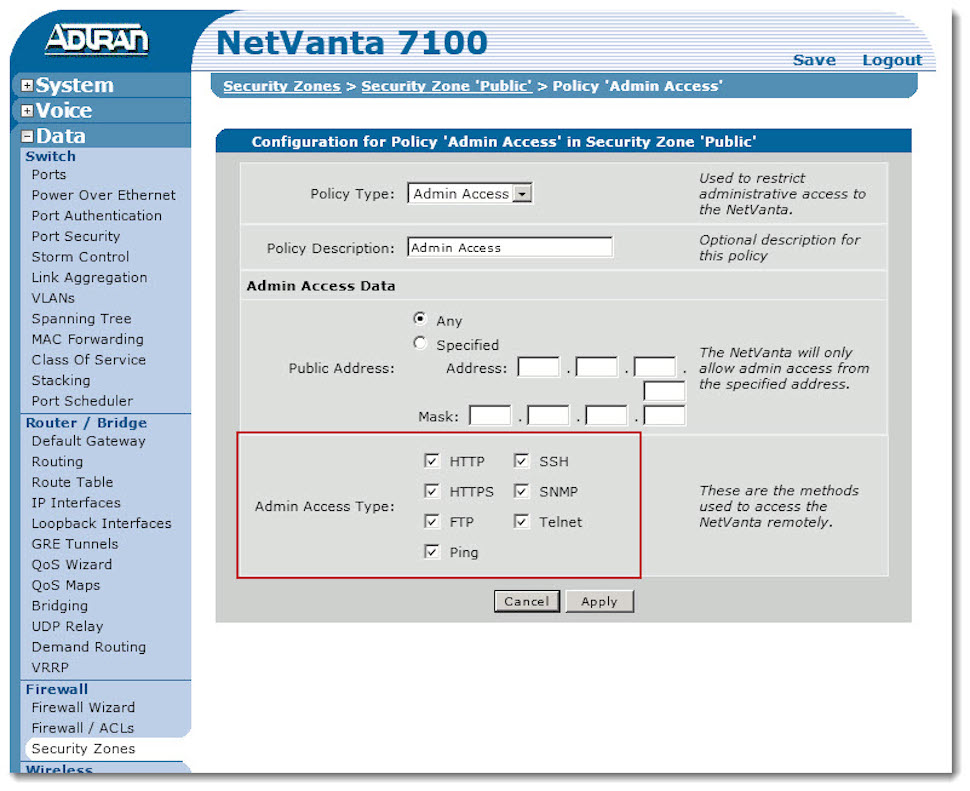Open MAC Forwarding page
The image size is (970, 791).
pyautogui.click(x=87, y=340)
